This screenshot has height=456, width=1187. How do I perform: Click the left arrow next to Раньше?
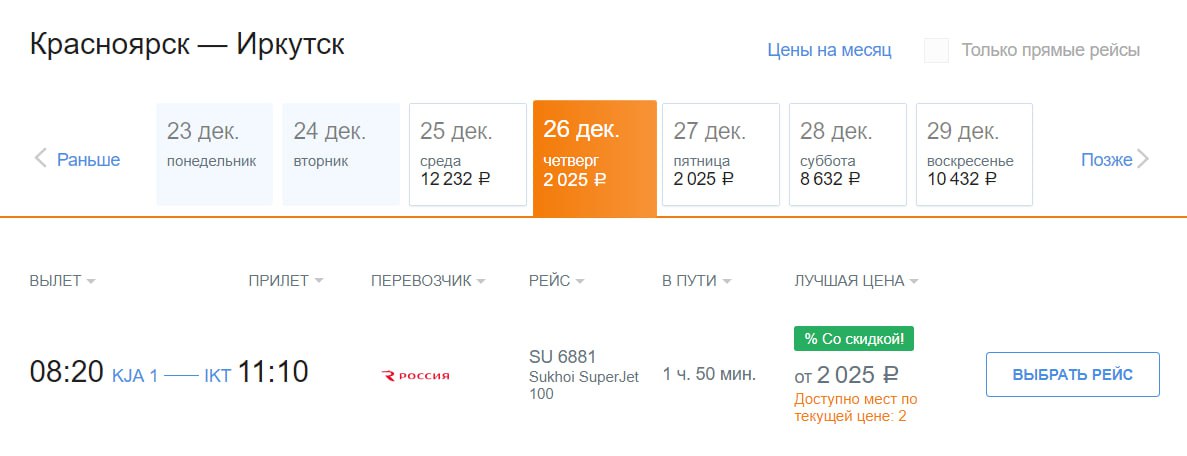point(41,158)
